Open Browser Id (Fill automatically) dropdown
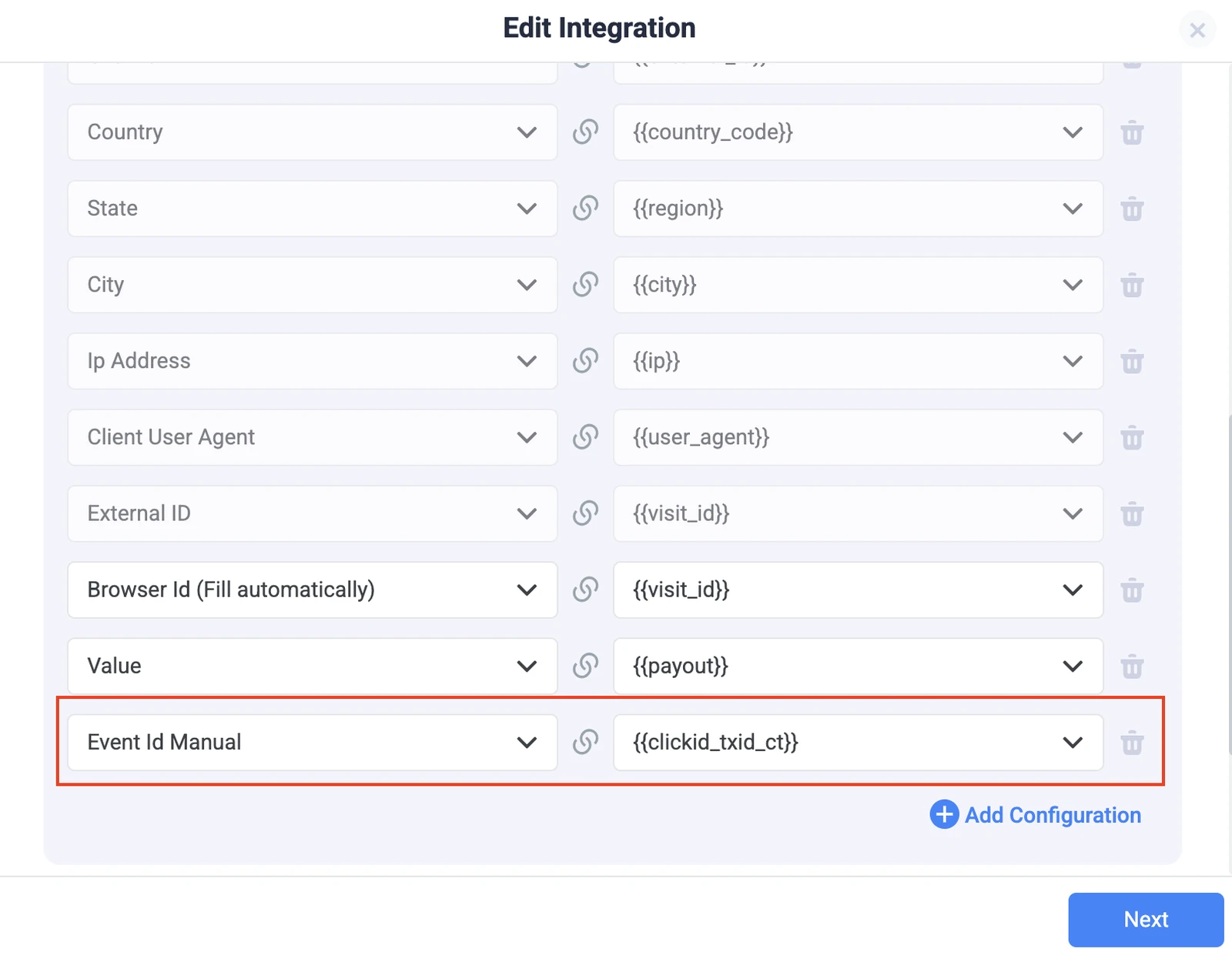 point(312,590)
